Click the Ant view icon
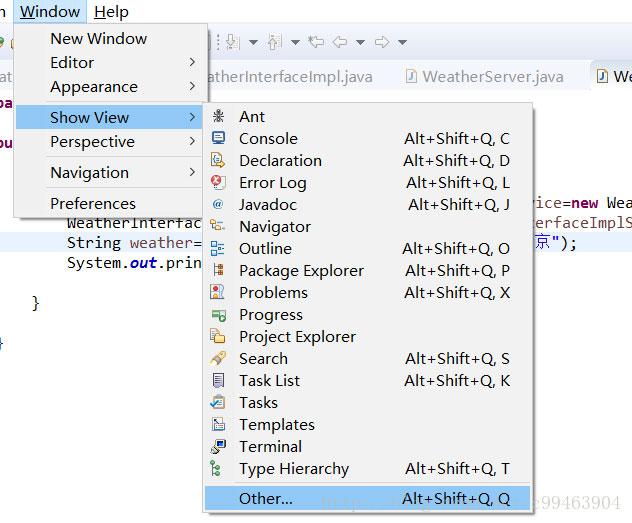Screen dimensions: 632x523 point(218,117)
